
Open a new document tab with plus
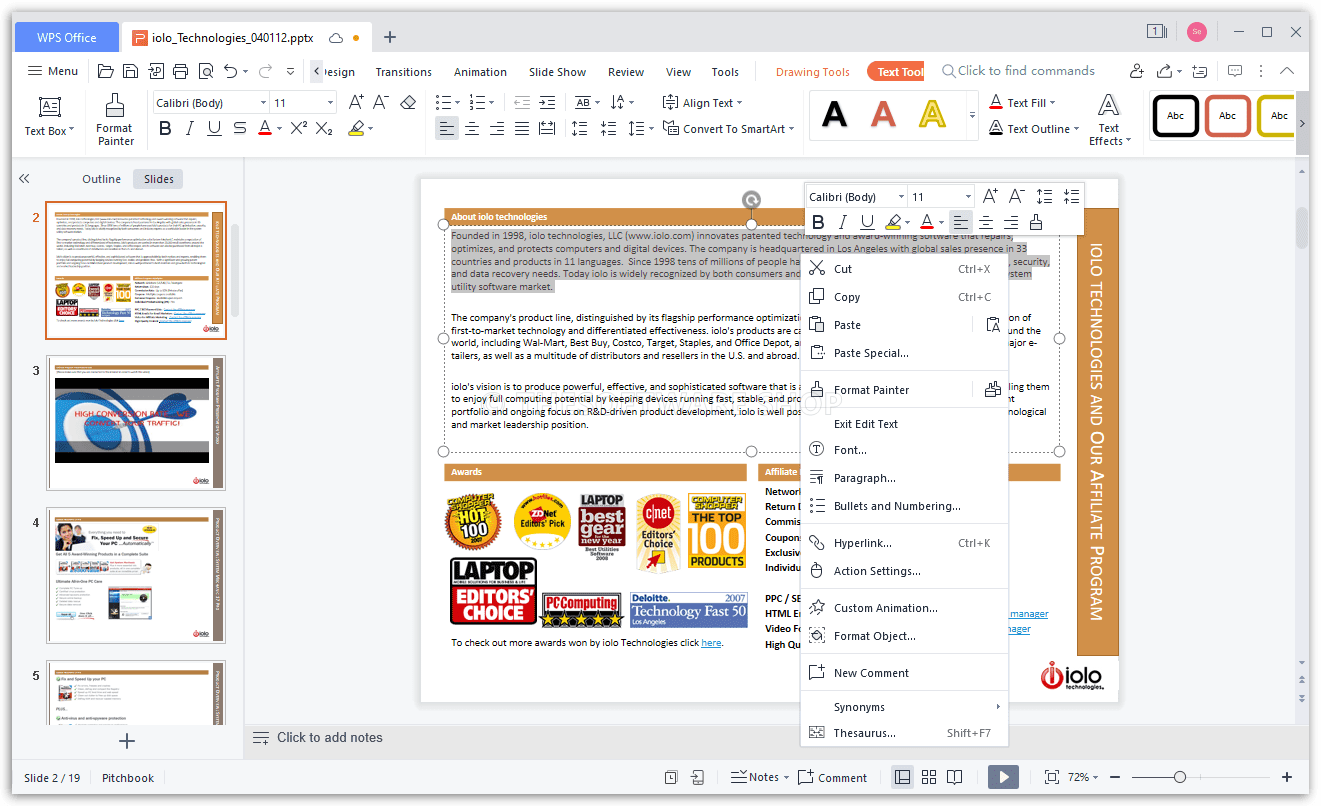[x=390, y=37]
